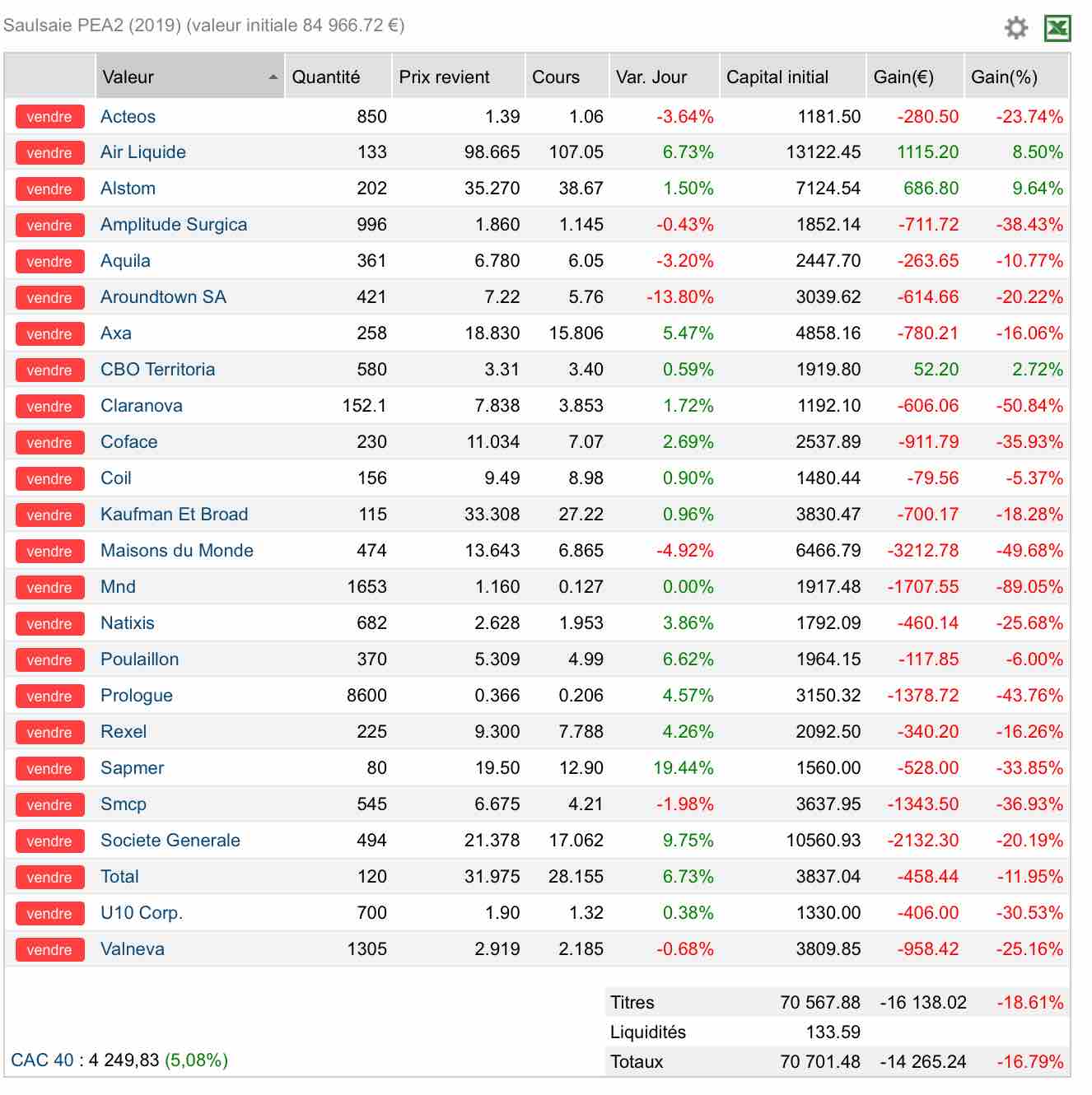1092x1095 pixels.
Task: Open the Total stock link
Action: [x=119, y=877]
